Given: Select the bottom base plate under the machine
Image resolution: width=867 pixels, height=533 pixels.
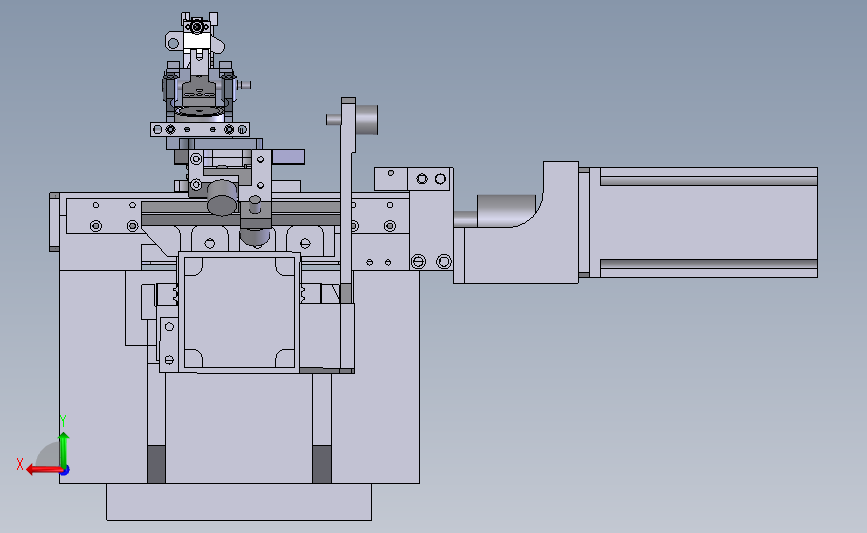Looking at the screenshot, I should [239, 502].
